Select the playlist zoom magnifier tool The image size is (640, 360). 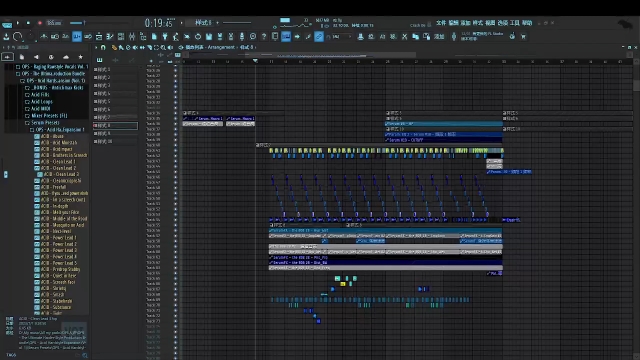click(x=163, y=47)
